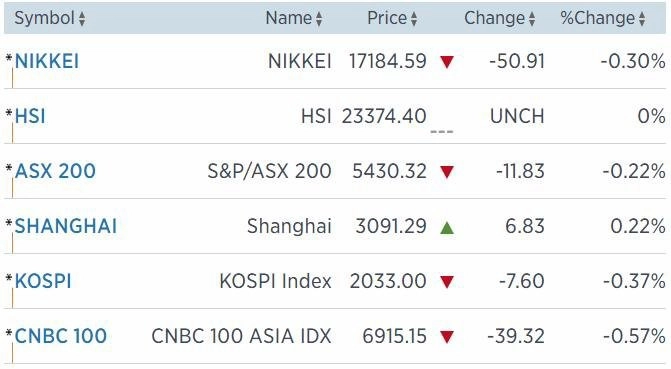
Task: Click red down arrow for CNBC 100
Action: pyautogui.click(x=447, y=337)
